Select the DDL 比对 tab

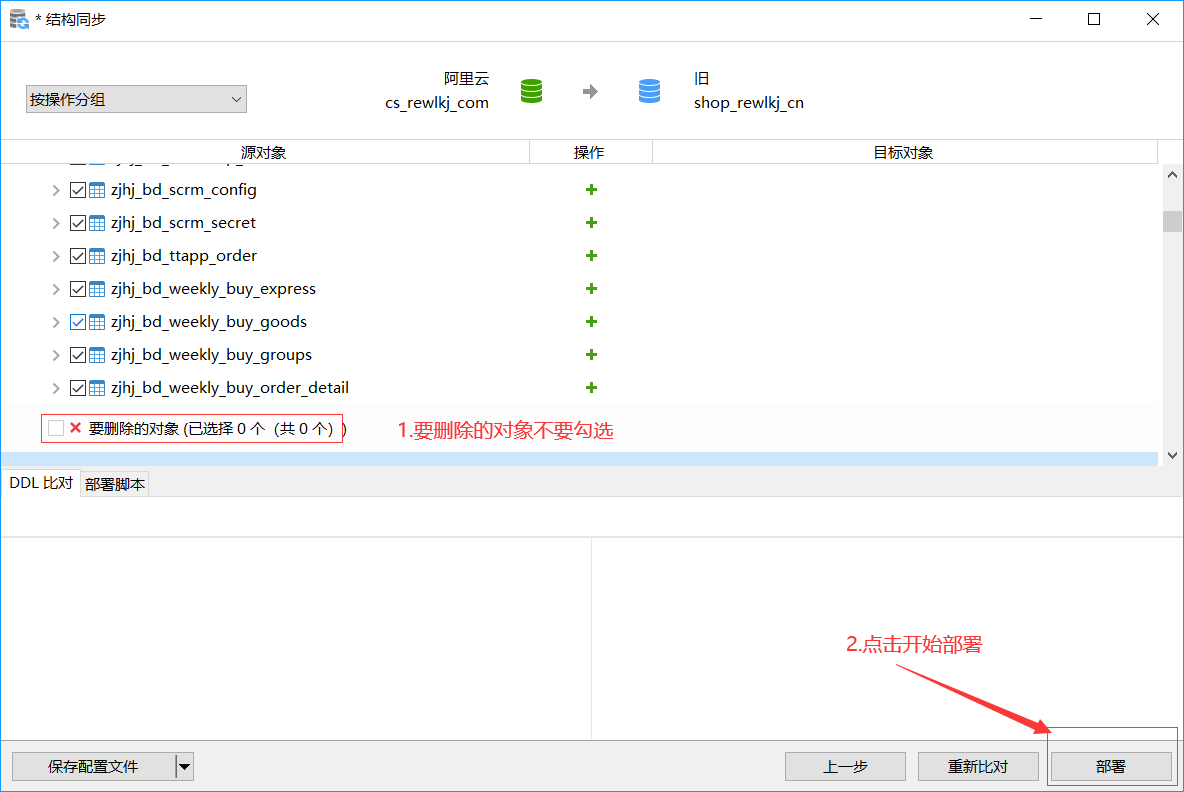coord(41,483)
